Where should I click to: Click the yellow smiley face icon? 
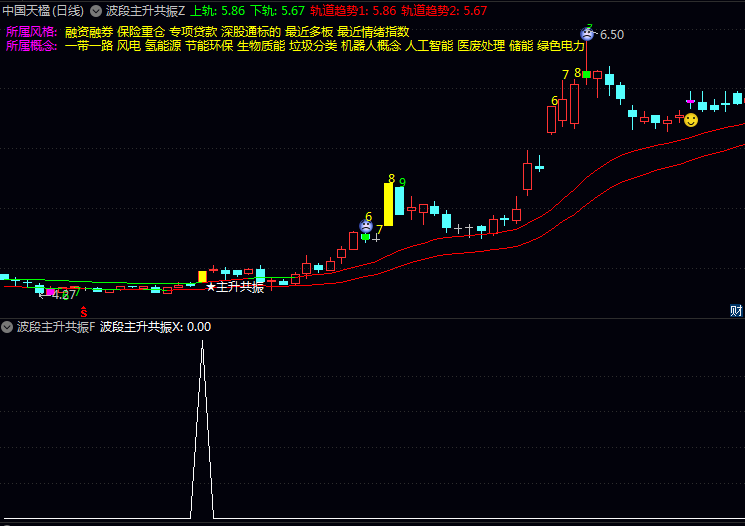click(x=691, y=120)
